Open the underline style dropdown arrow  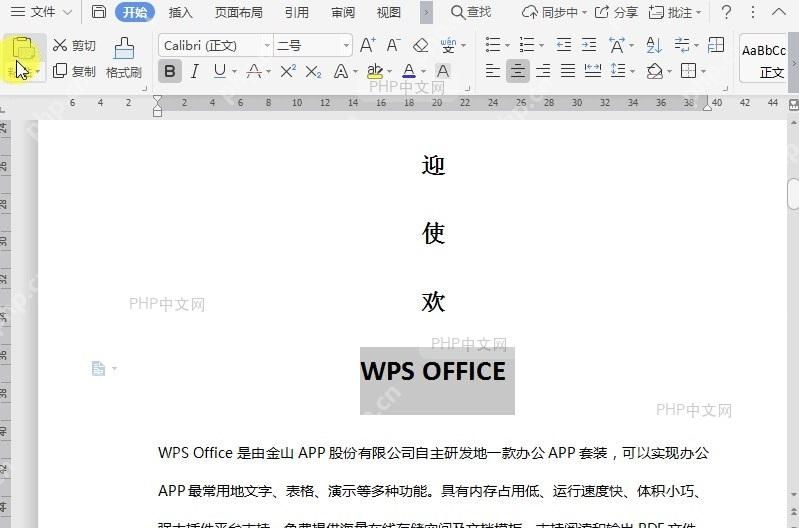[234, 72]
